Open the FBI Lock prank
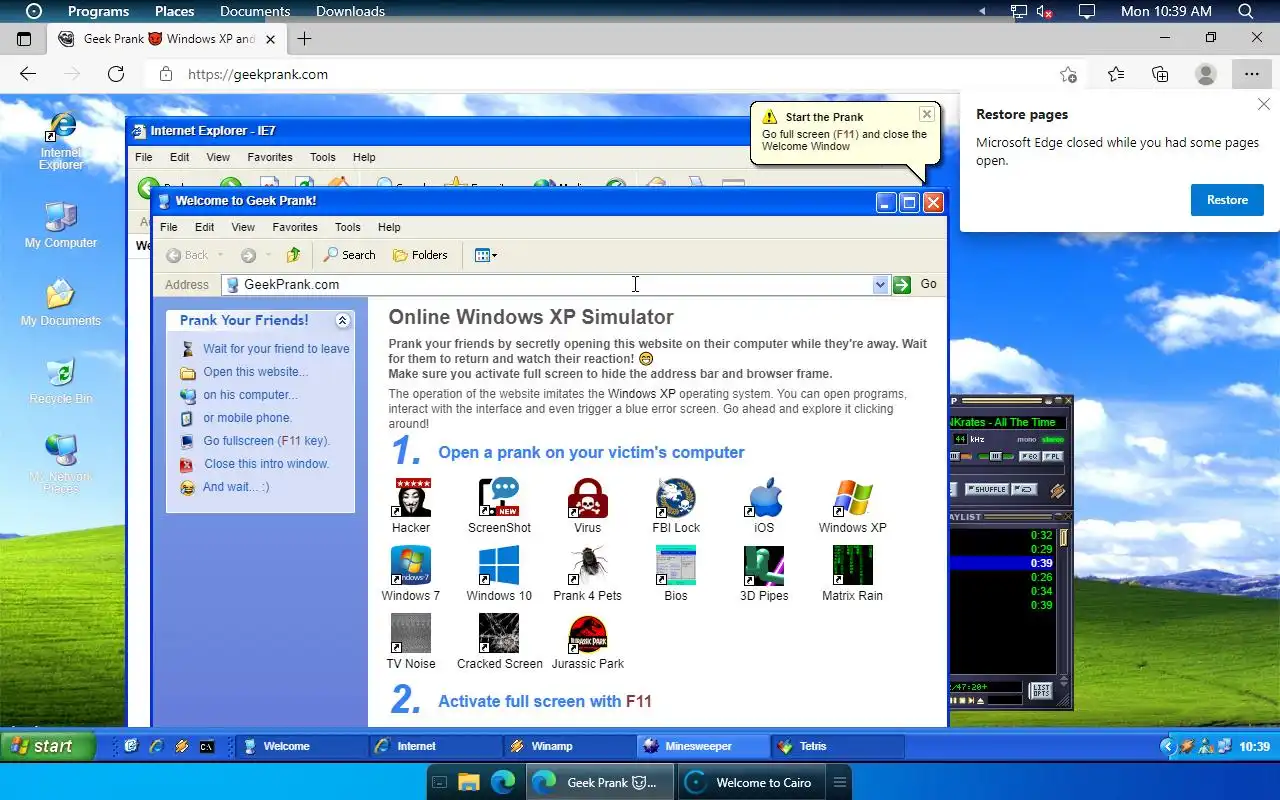 pos(676,506)
